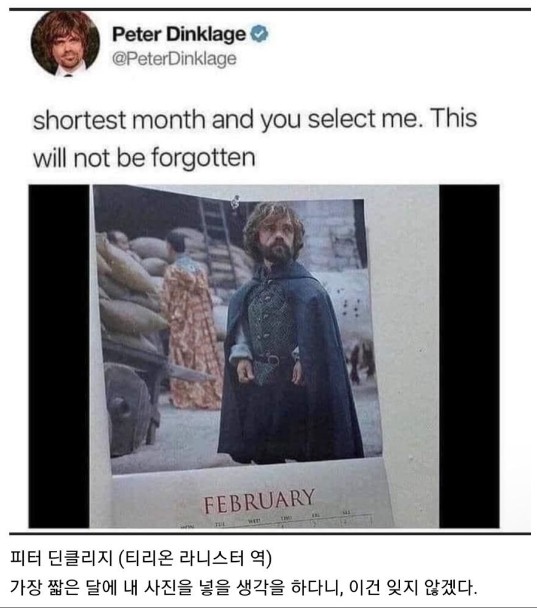Screen dimensions: 537x612
Task: Click the FEBRUARY heading on the calendar
Action: click(259, 501)
